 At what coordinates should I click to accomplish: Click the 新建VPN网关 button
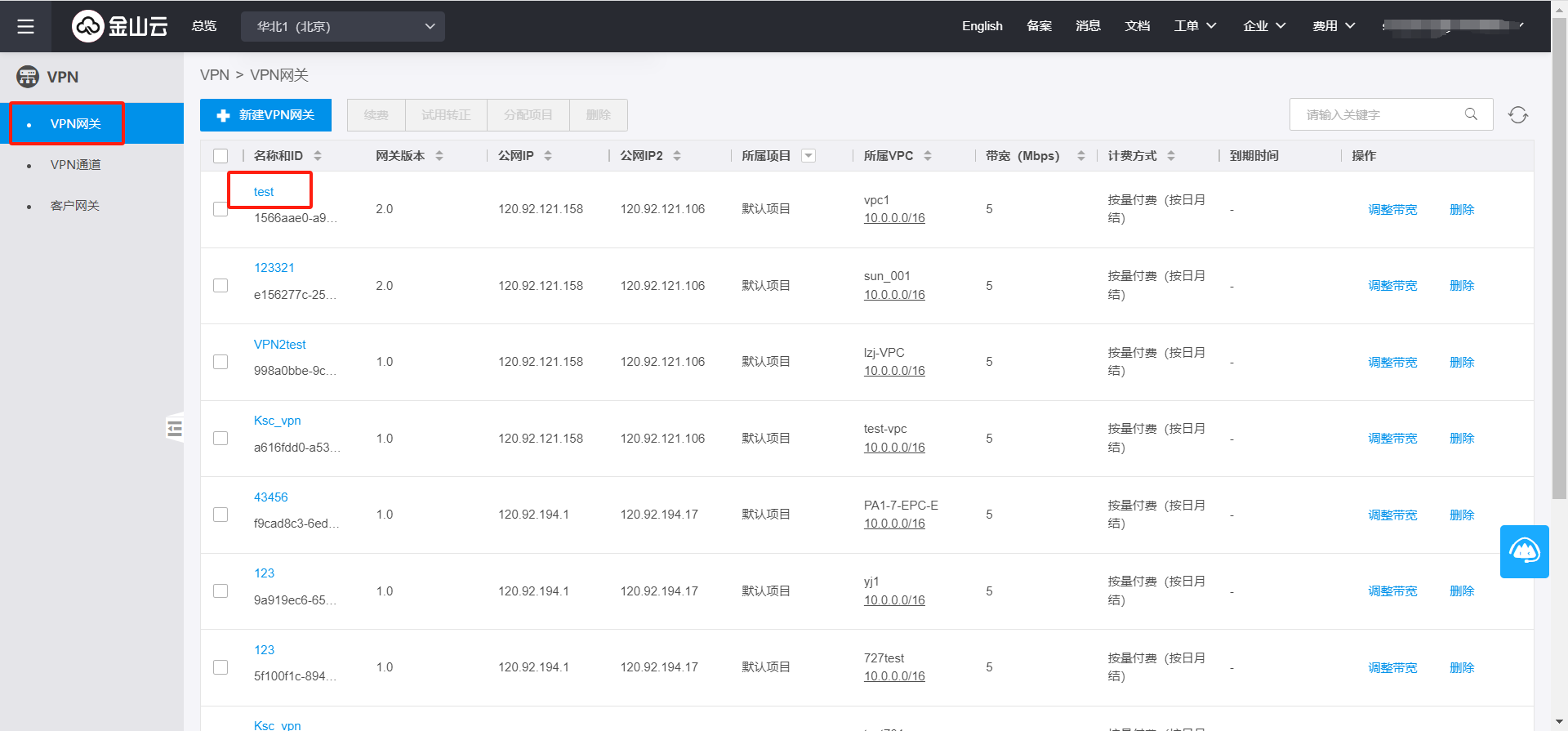(x=265, y=115)
